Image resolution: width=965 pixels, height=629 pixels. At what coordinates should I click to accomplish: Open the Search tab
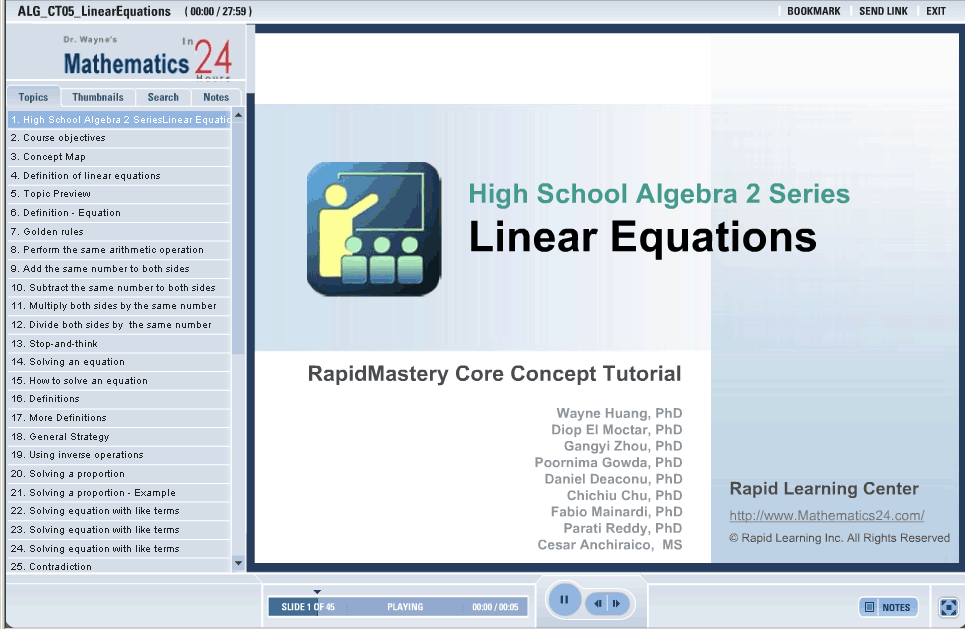tap(163, 97)
